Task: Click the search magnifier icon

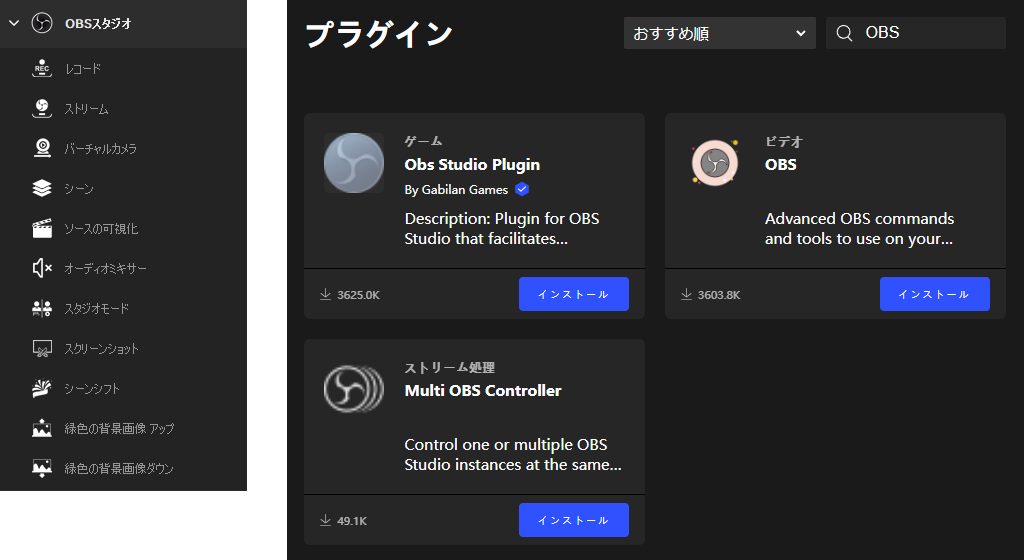Action: pyautogui.click(x=844, y=33)
